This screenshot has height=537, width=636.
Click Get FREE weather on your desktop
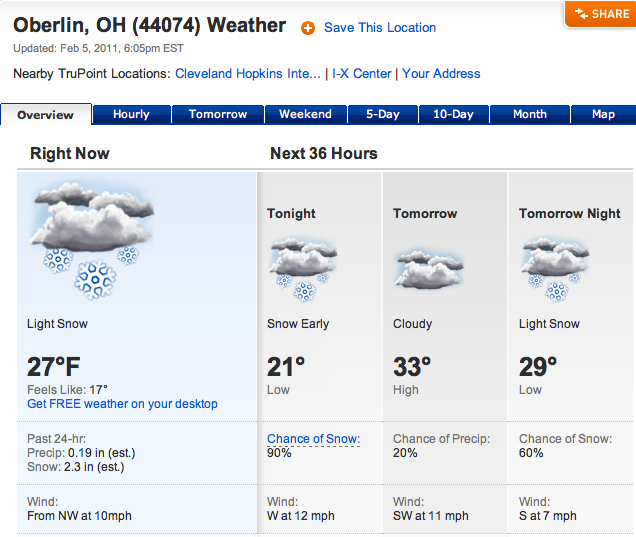click(123, 404)
